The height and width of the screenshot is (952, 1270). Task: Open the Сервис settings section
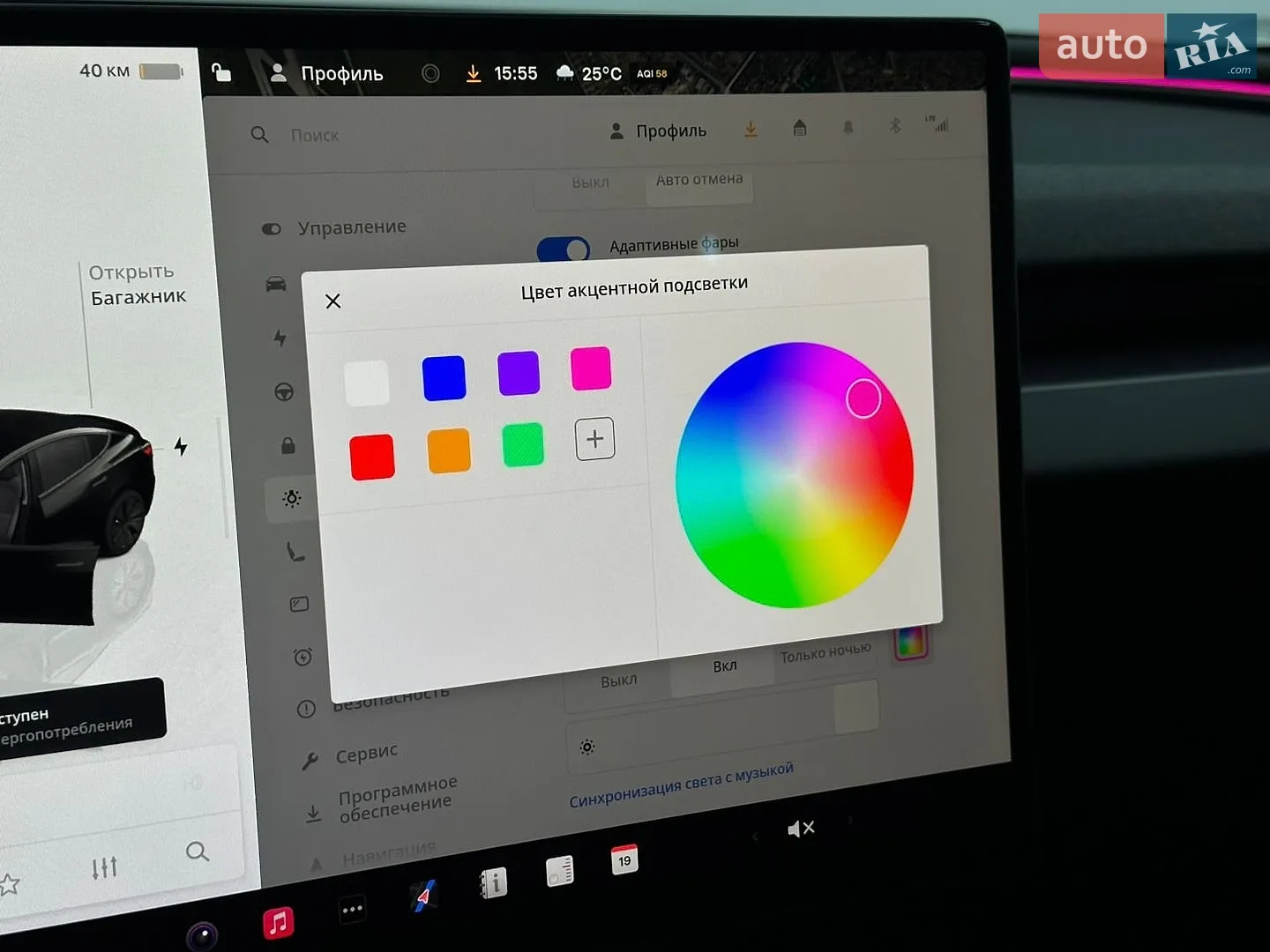[349, 756]
